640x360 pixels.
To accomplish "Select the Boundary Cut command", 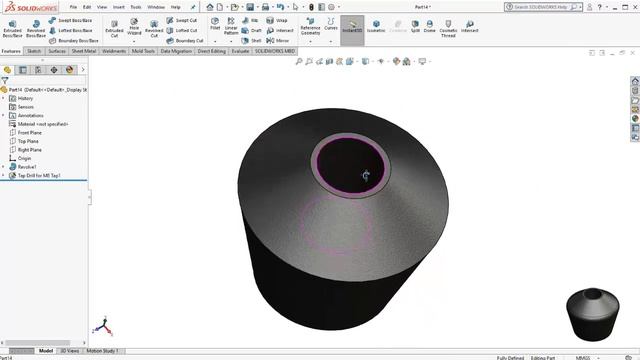I will [184, 41].
